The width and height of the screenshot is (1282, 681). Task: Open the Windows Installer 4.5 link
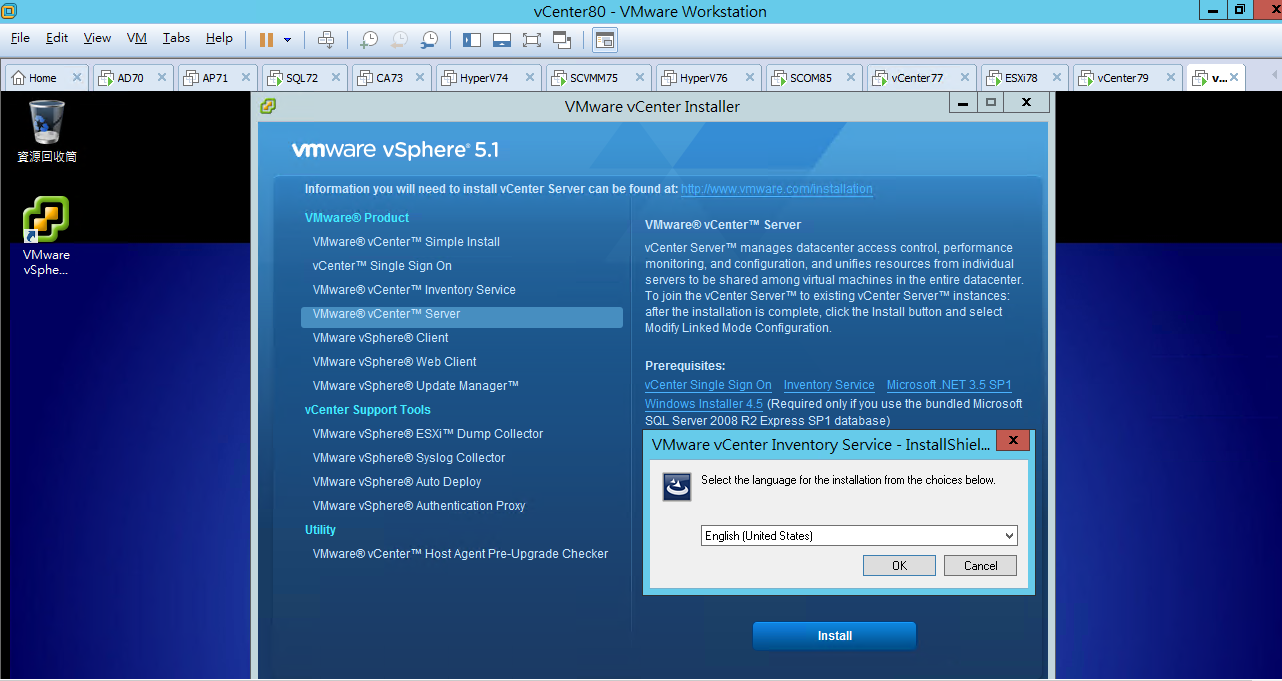[704, 404]
